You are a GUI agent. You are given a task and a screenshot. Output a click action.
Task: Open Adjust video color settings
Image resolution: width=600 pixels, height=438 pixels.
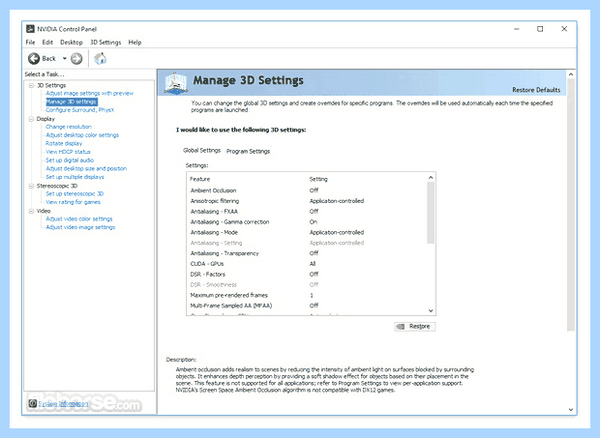click(79, 219)
